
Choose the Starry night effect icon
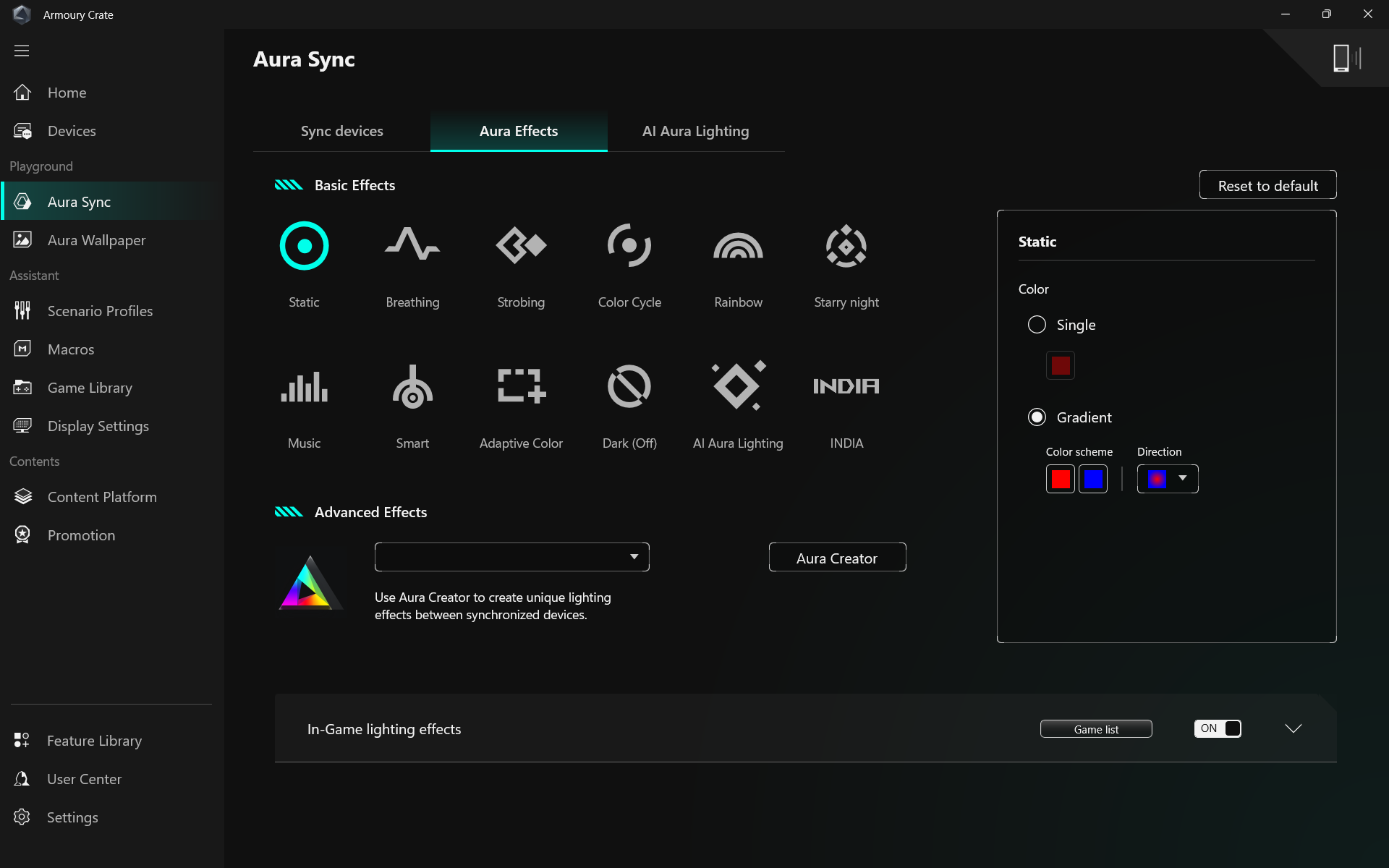[846, 246]
